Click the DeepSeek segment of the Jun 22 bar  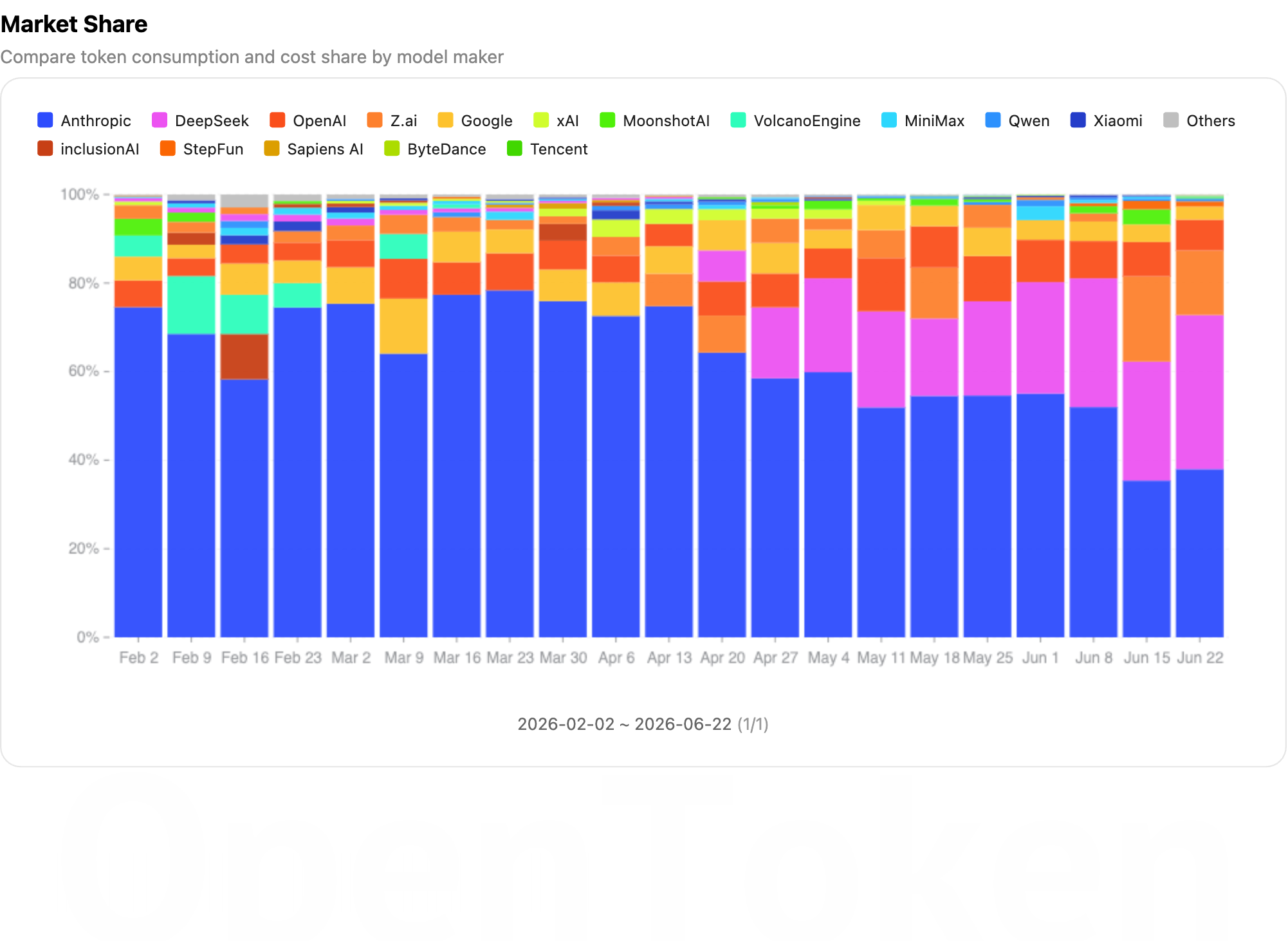(x=1199, y=392)
